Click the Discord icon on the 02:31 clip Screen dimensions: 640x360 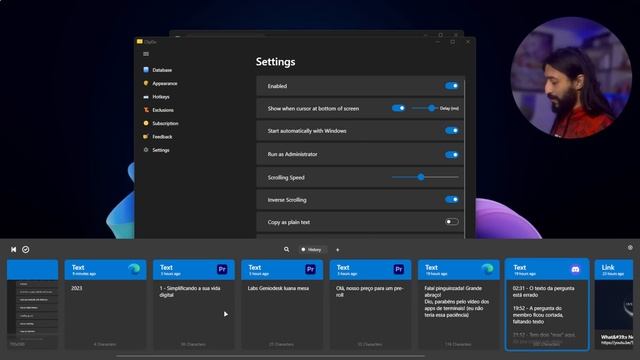(575, 269)
